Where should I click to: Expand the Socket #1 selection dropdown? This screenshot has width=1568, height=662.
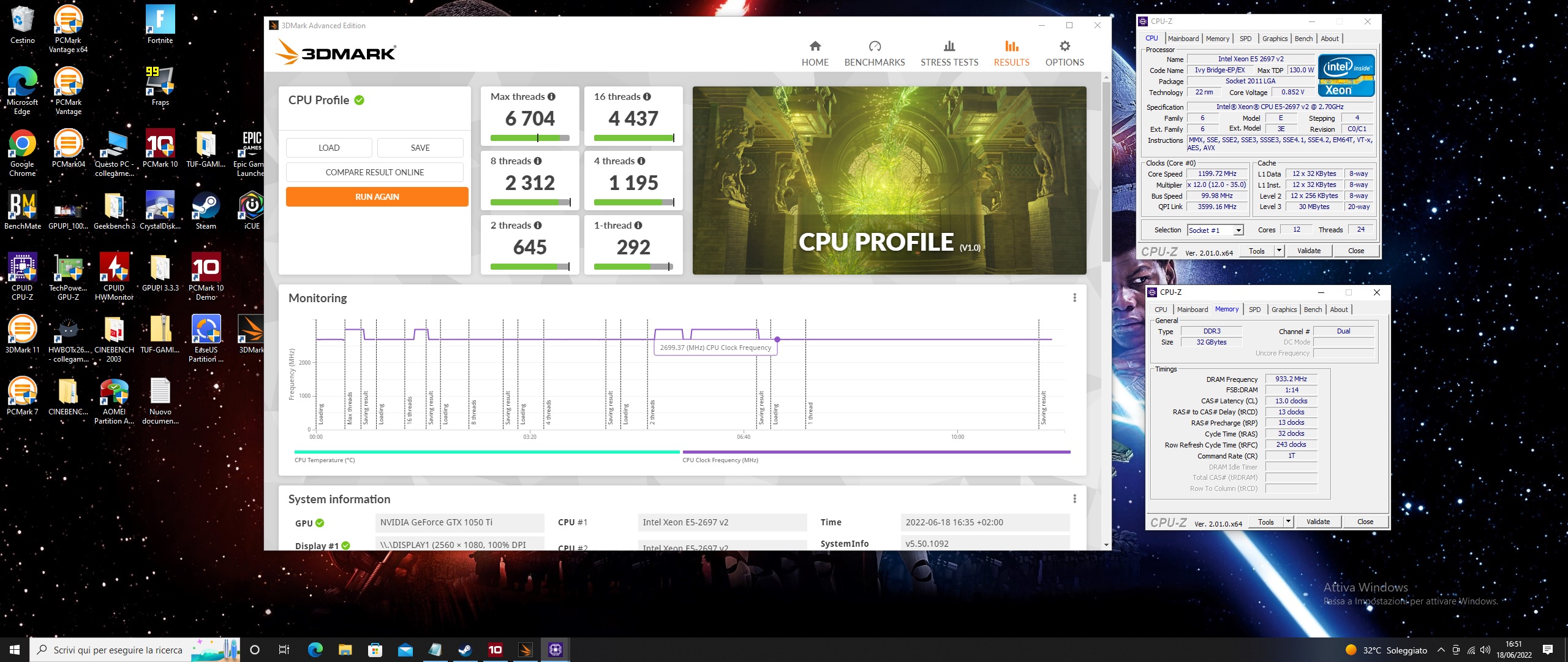pyautogui.click(x=1238, y=230)
